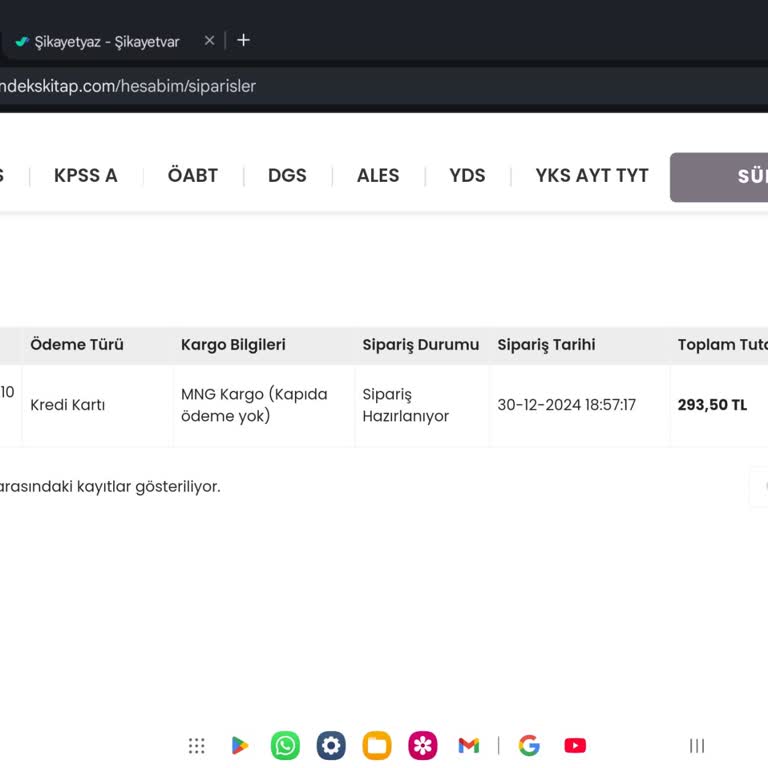Tap the recent apps navigation button
The height and width of the screenshot is (768, 768).
coord(697,745)
